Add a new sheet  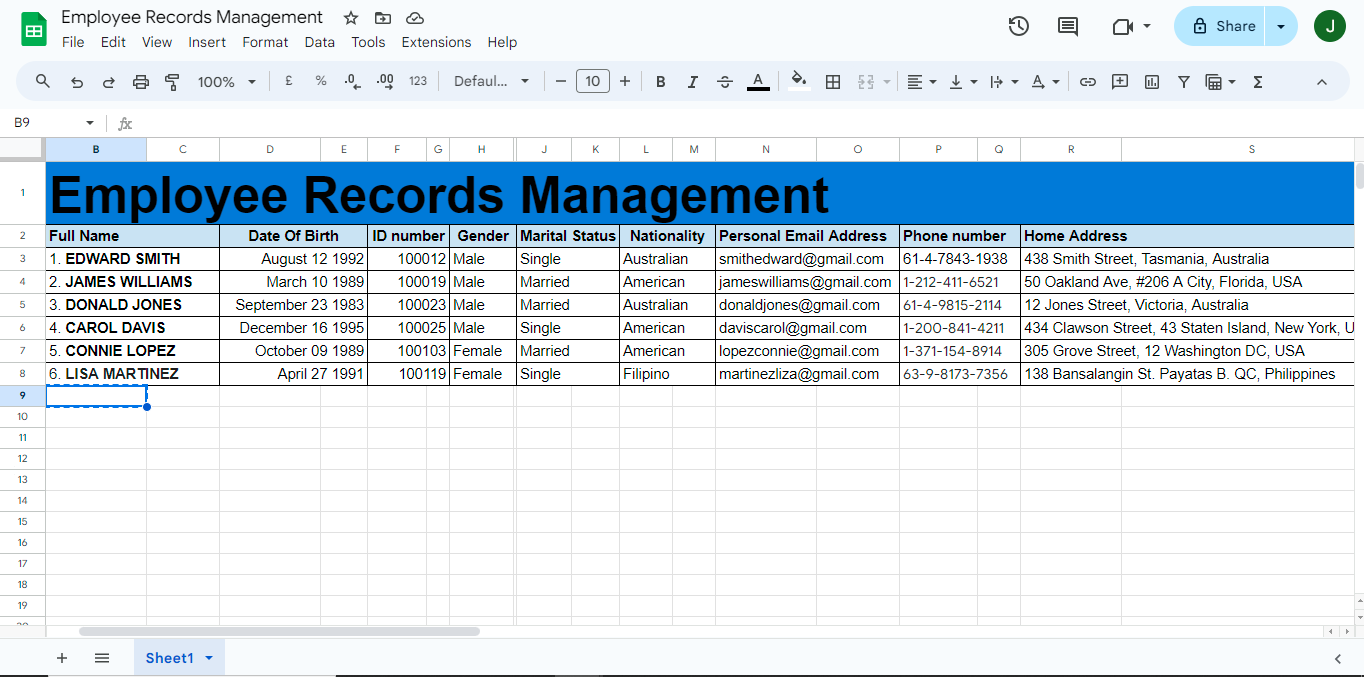(62, 658)
